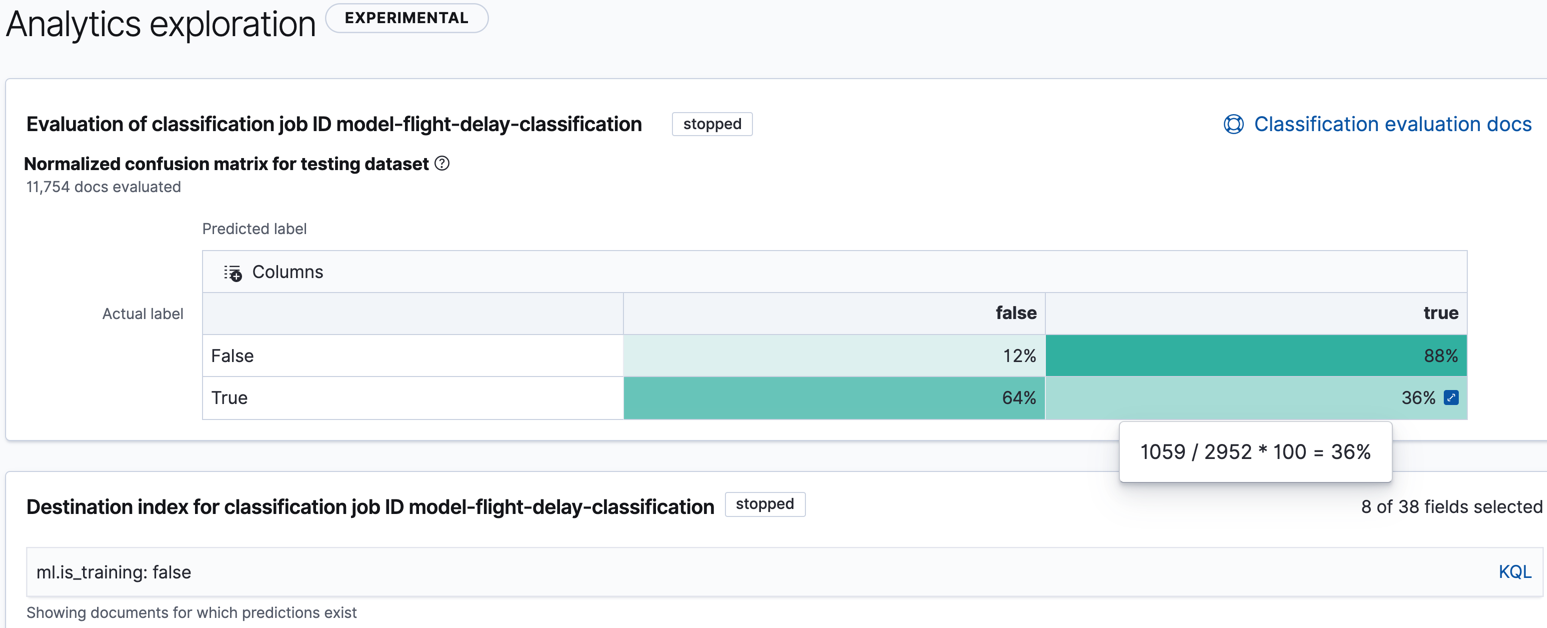Click the help icon beside Normalized confusion matrix
The image size is (1547, 628).
coord(444,163)
